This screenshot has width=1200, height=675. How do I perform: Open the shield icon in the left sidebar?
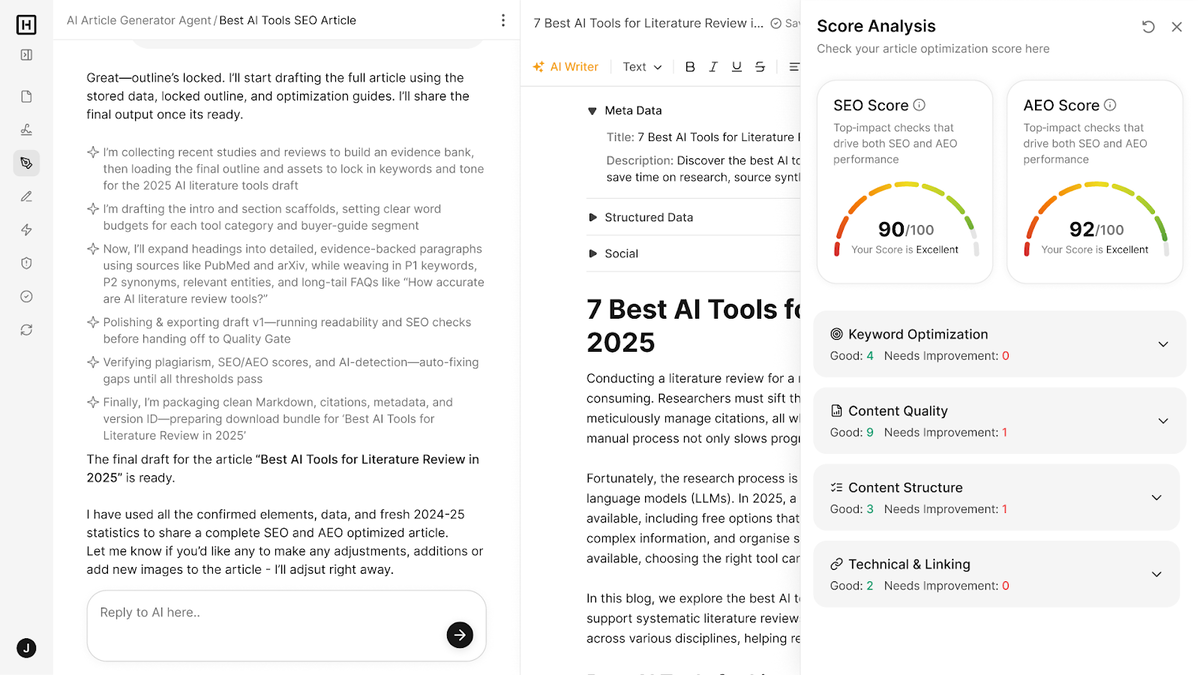[26, 262]
